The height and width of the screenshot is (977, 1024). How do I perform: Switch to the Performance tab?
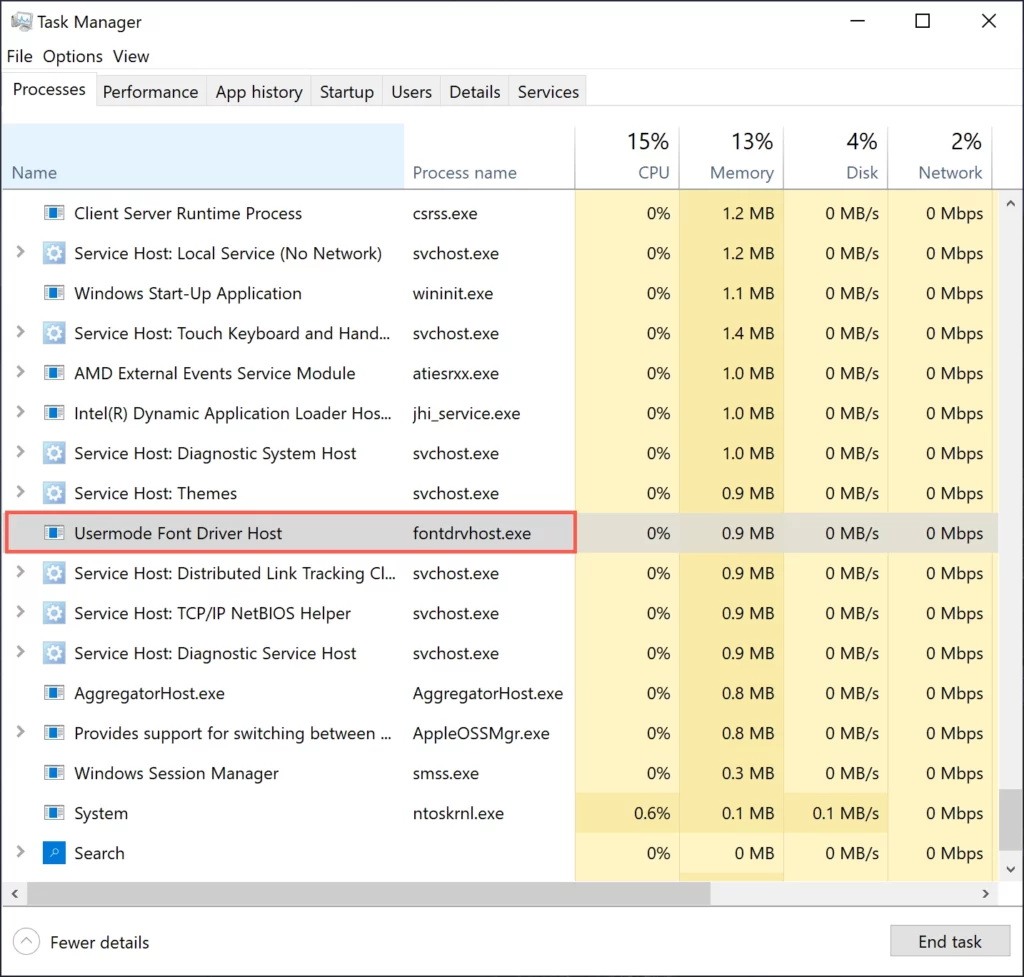[150, 91]
